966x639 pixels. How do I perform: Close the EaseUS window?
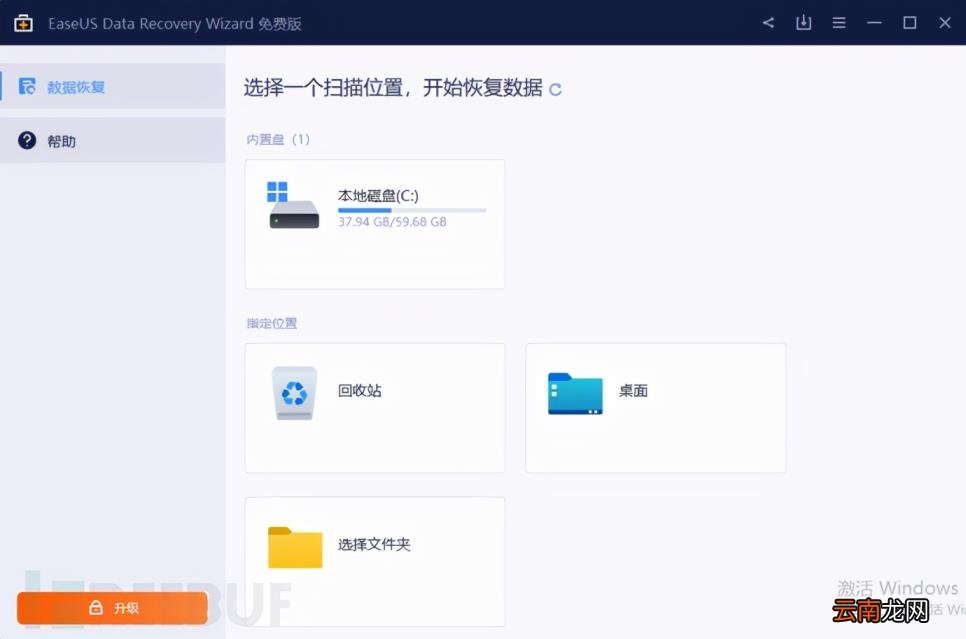click(945, 23)
